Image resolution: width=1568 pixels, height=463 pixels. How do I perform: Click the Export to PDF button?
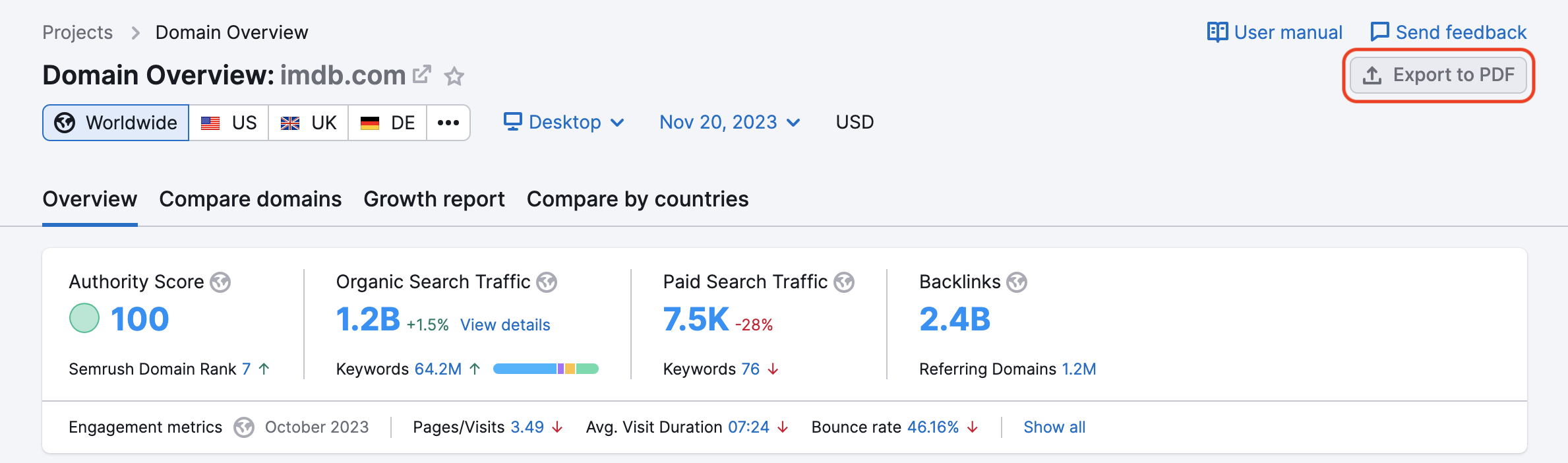click(x=1438, y=75)
